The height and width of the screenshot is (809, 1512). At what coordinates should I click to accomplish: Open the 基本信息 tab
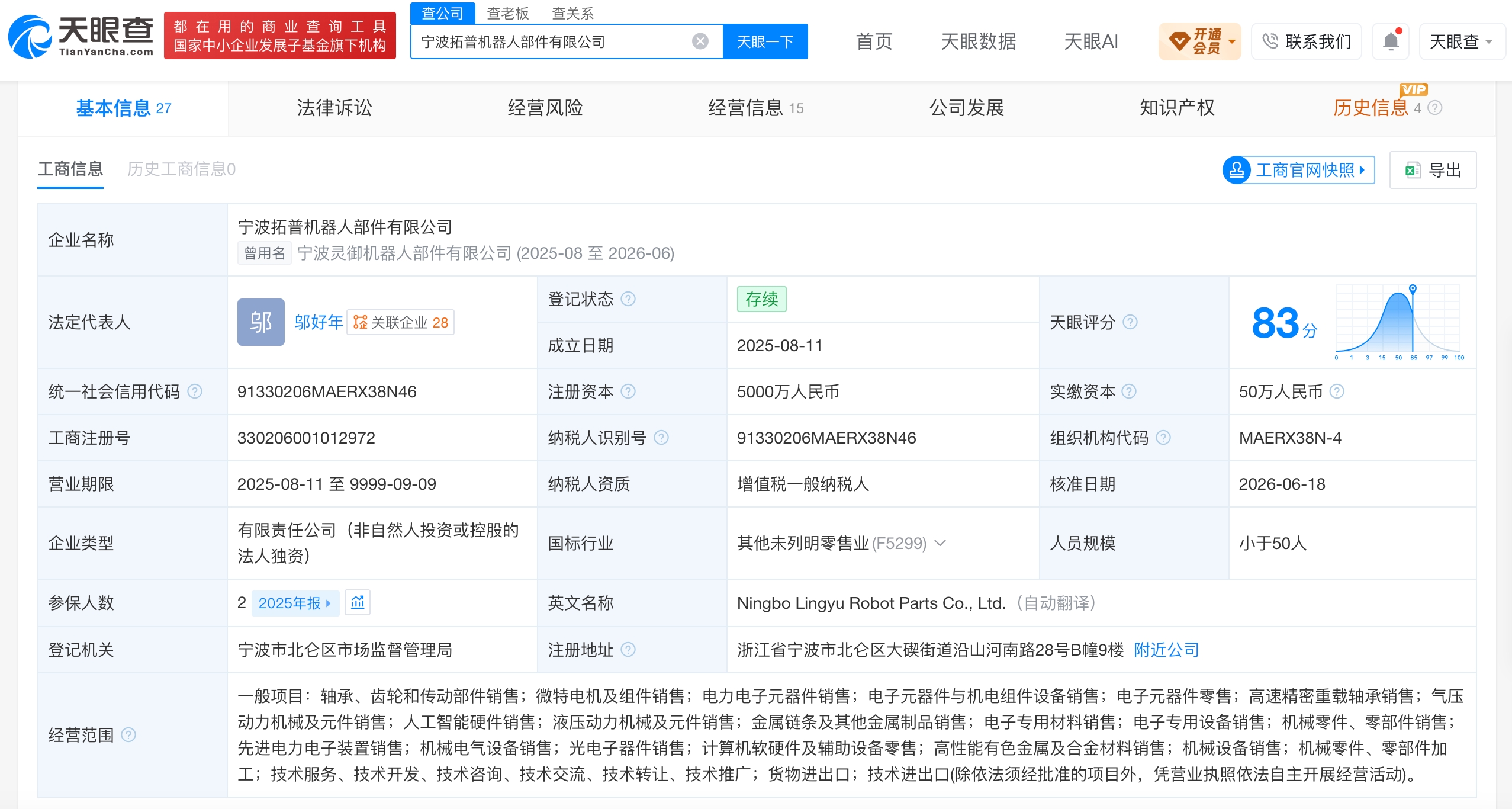point(123,108)
